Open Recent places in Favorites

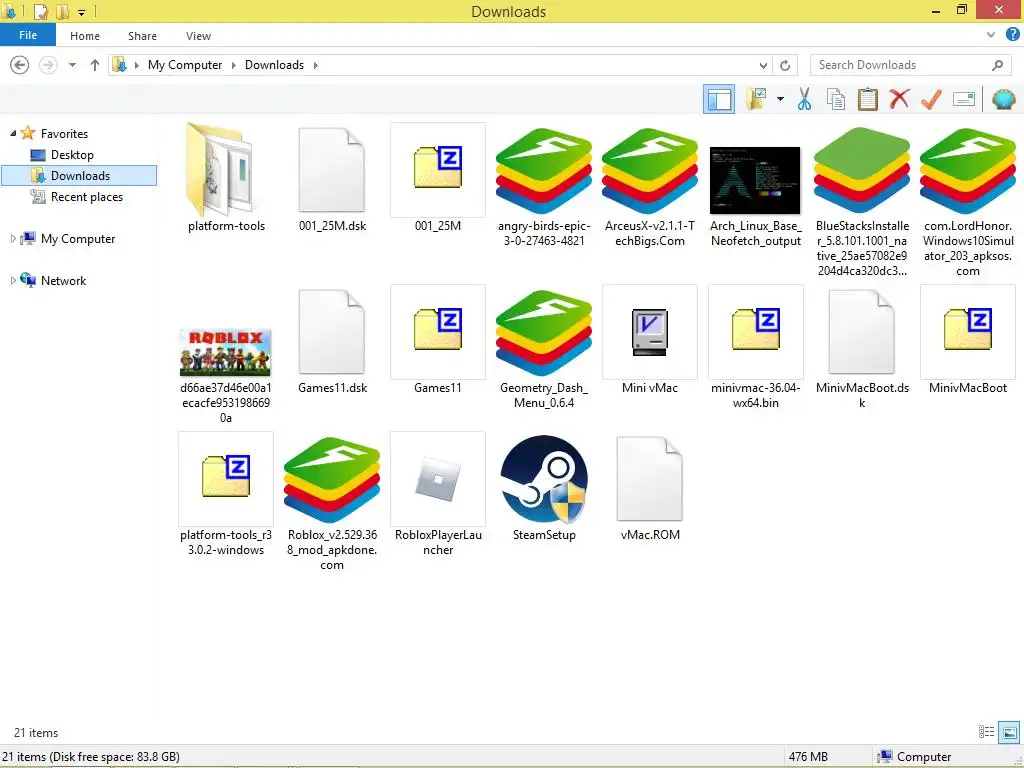coord(86,197)
